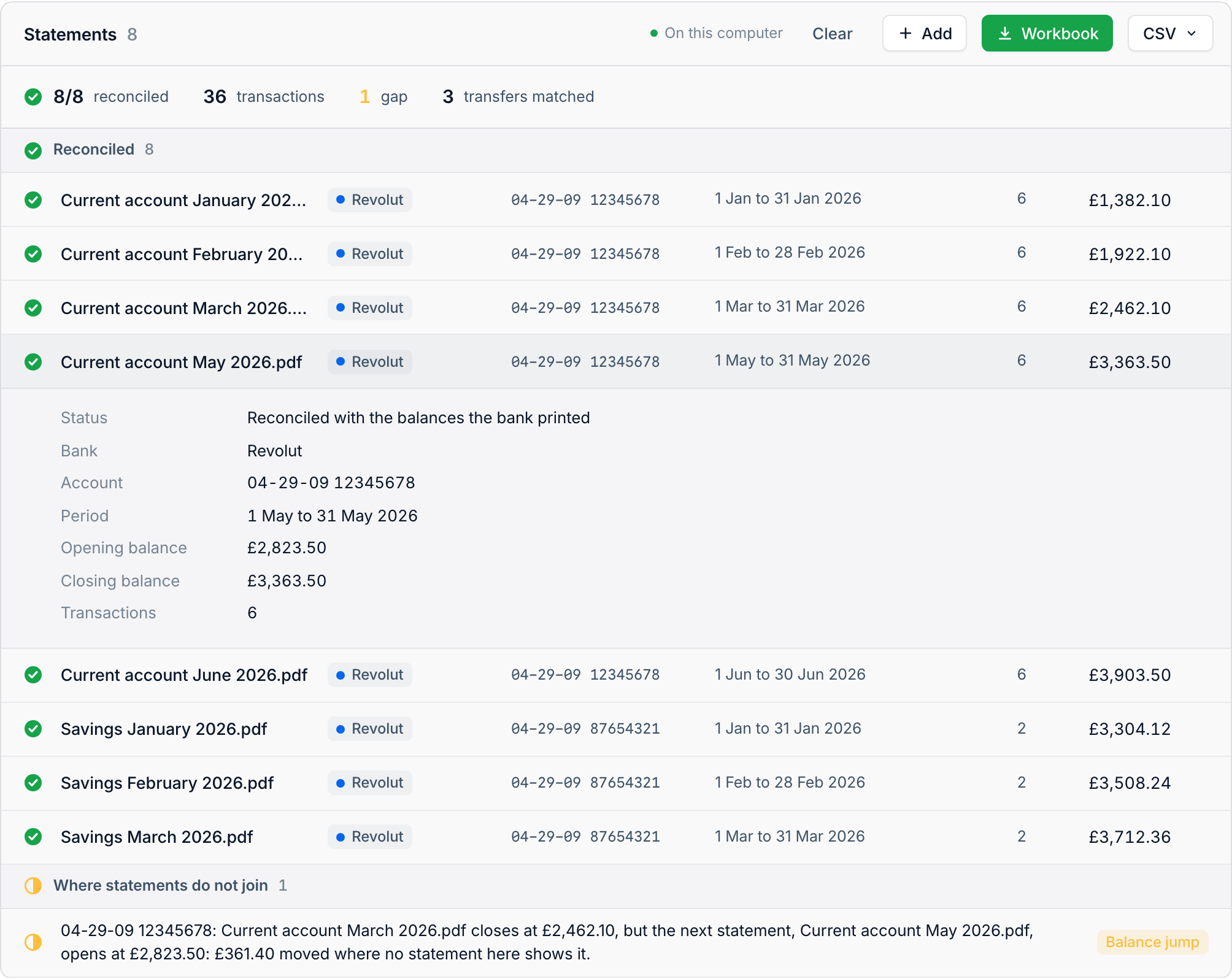Click the Workbook download button
Screen dimensions: 1232x979
coord(1047,34)
